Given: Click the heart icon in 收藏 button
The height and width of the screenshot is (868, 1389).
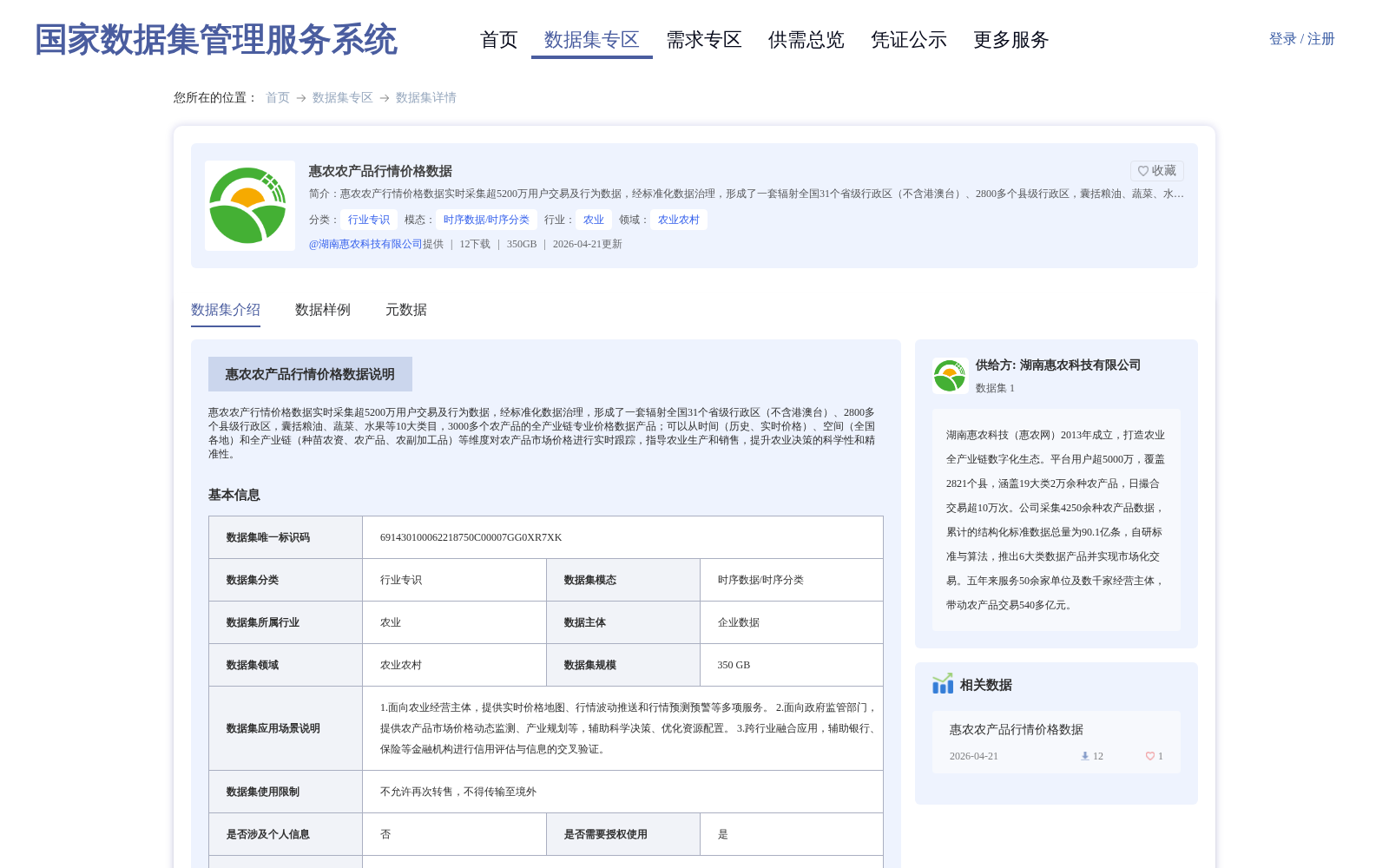Looking at the screenshot, I should [x=1143, y=171].
